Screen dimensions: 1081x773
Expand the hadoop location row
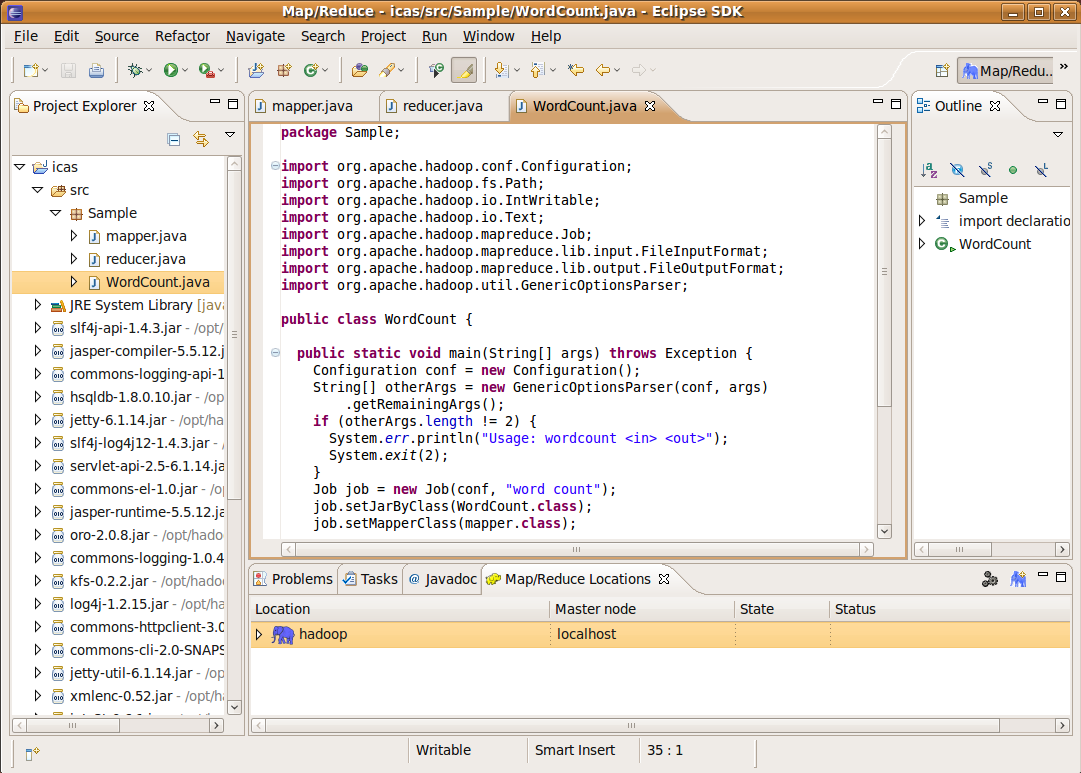(x=259, y=634)
